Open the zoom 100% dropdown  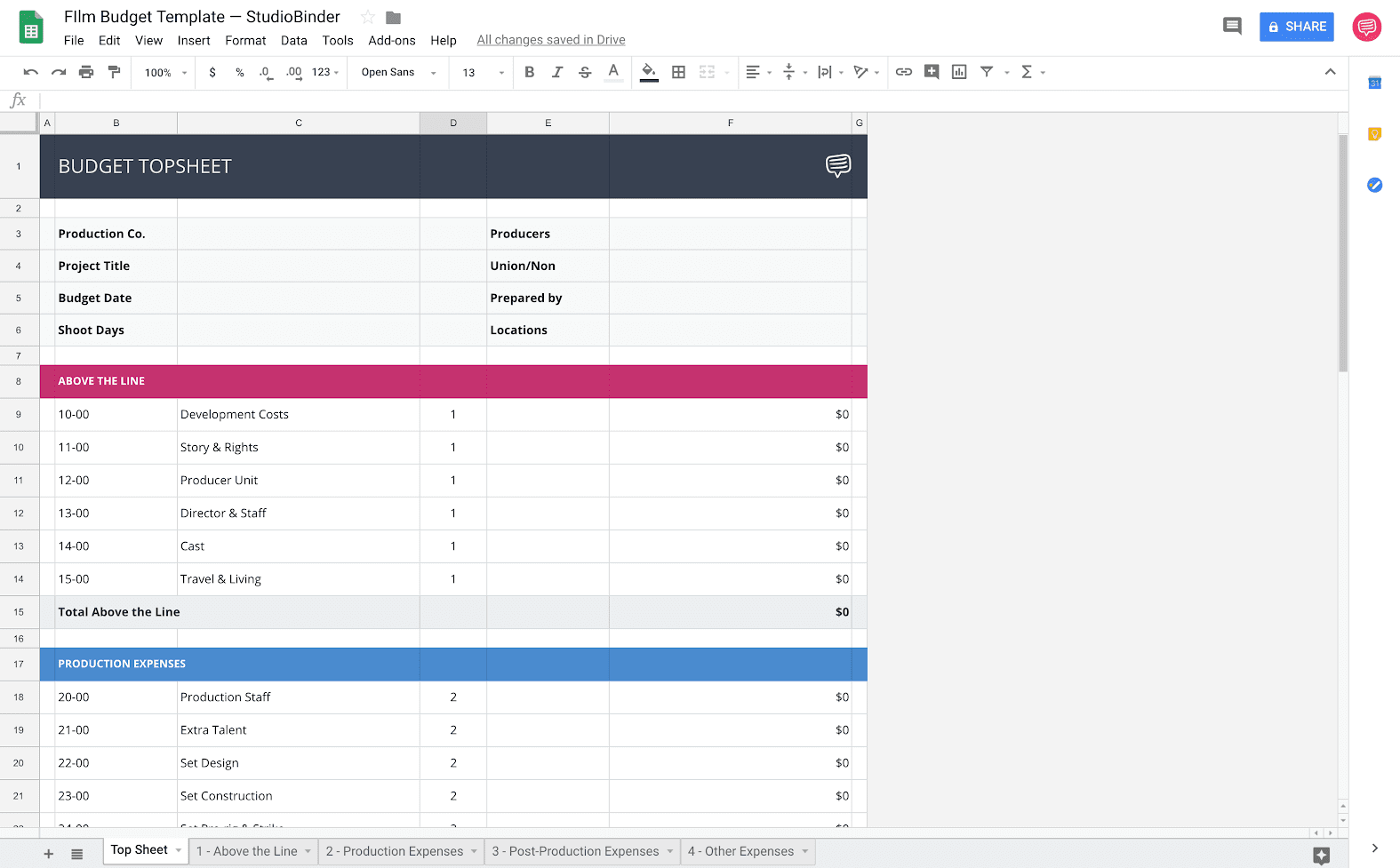point(165,73)
